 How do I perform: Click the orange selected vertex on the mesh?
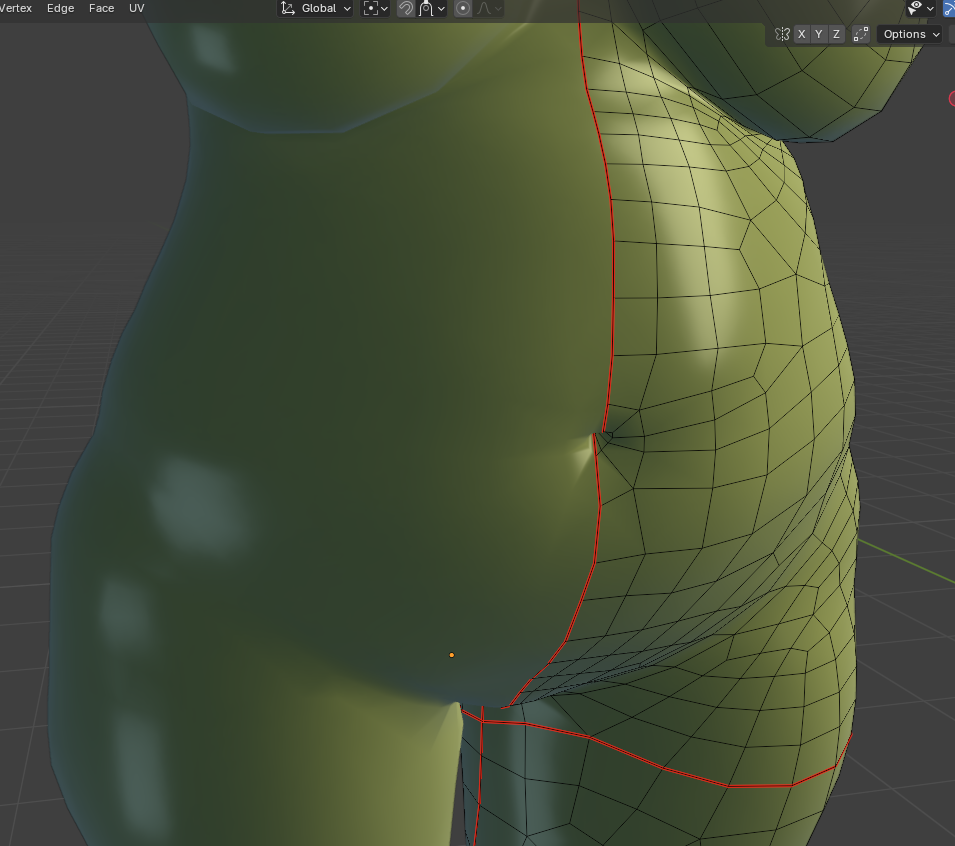(x=451, y=655)
